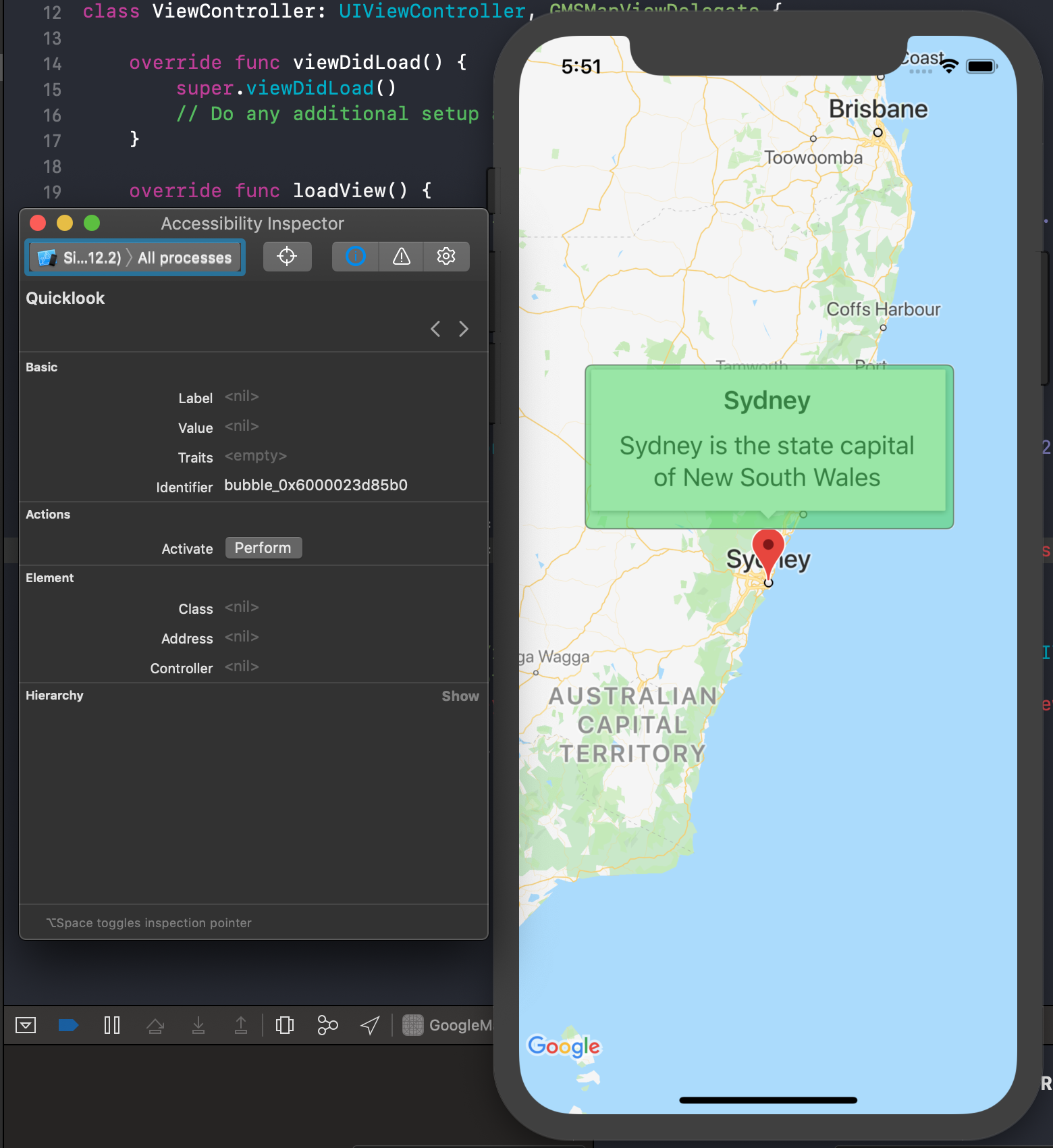This screenshot has height=1148, width=1053.
Task: Hide the debug area toggle icon
Action: coord(26,1025)
